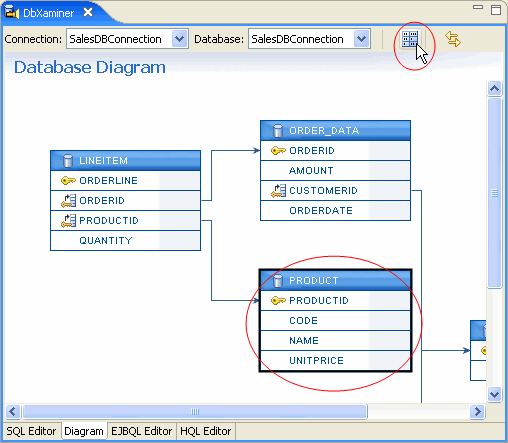Image resolution: width=508 pixels, height=443 pixels.
Task: Click the table layout toolbar icon
Action: pos(409,39)
